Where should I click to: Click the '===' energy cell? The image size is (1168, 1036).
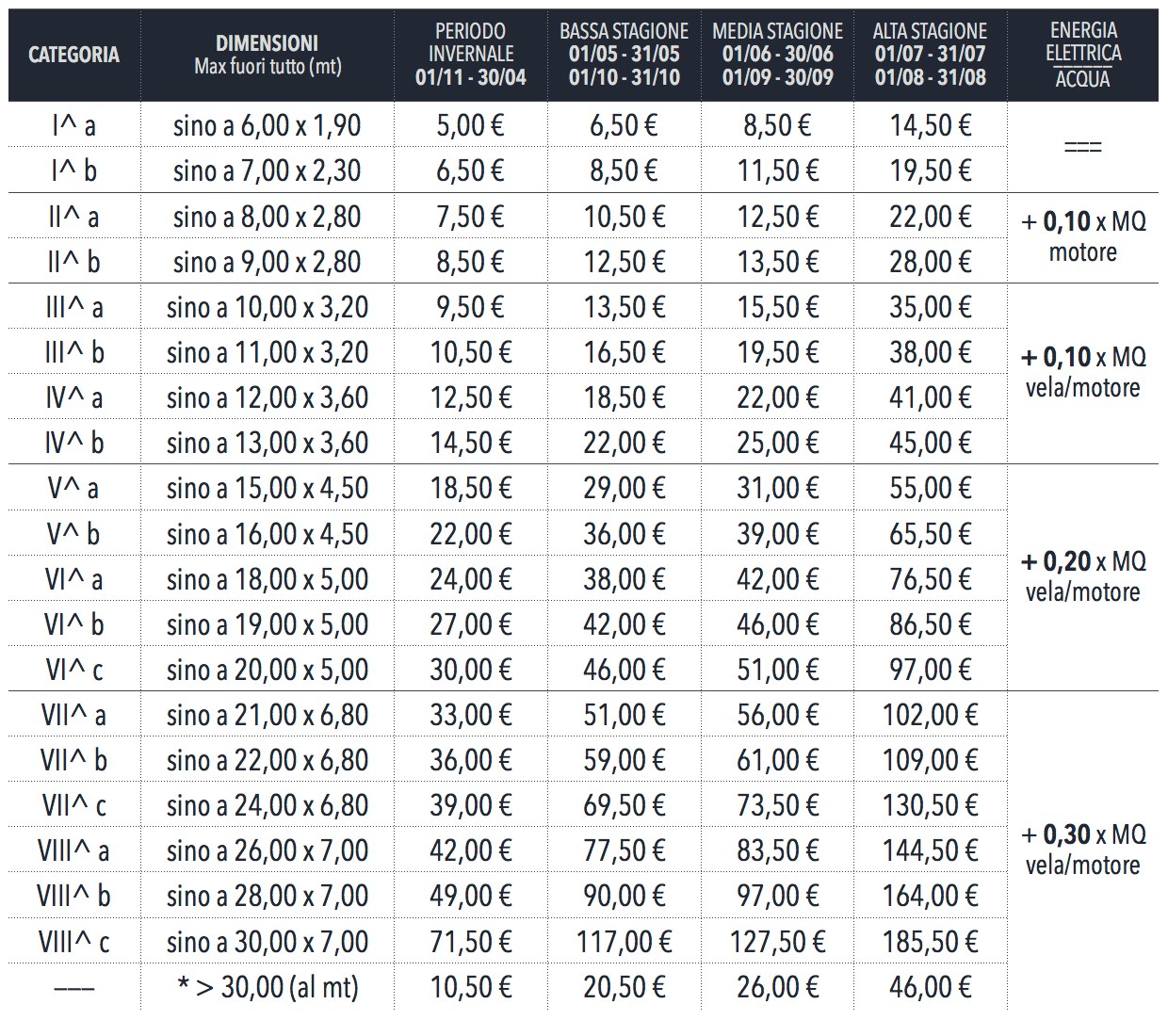point(1083,148)
